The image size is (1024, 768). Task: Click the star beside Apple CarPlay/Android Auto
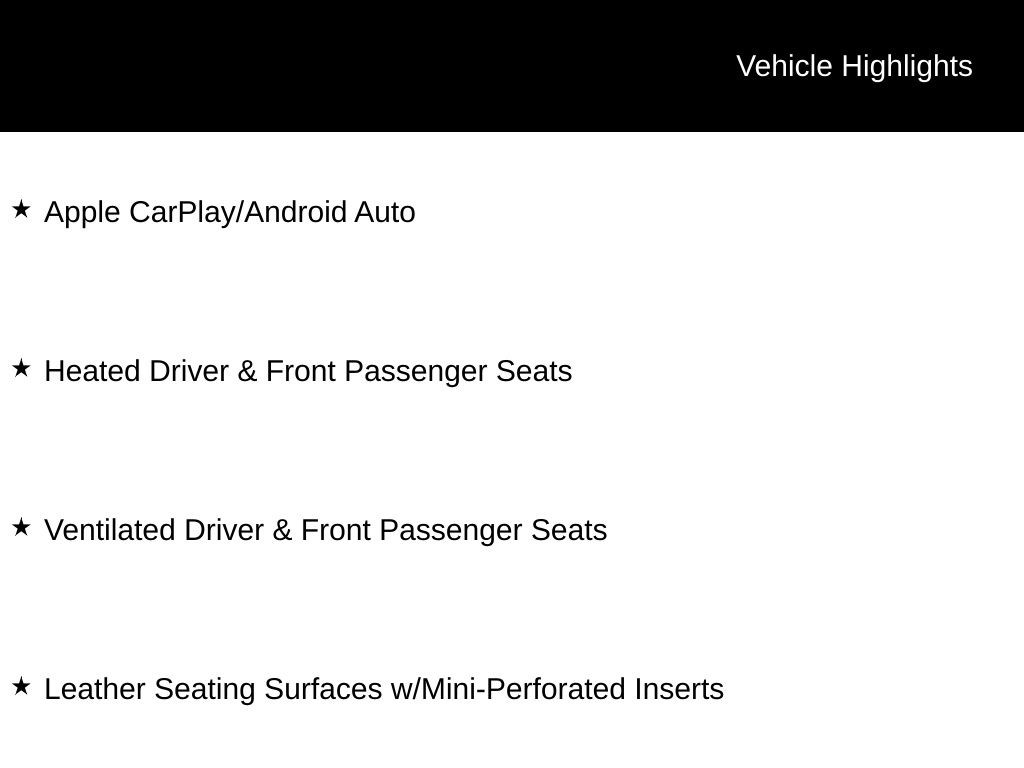coord(22,210)
